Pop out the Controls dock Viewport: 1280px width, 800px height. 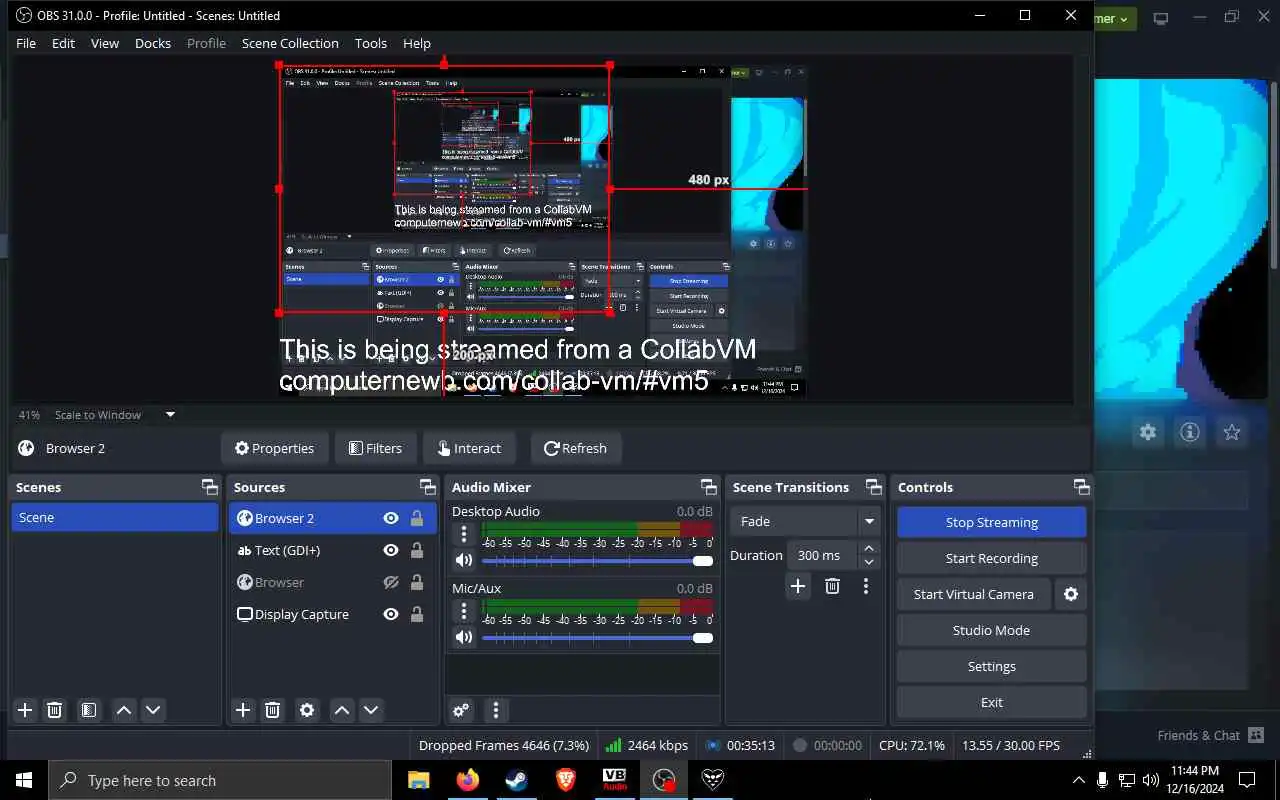click(x=1081, y=487)
